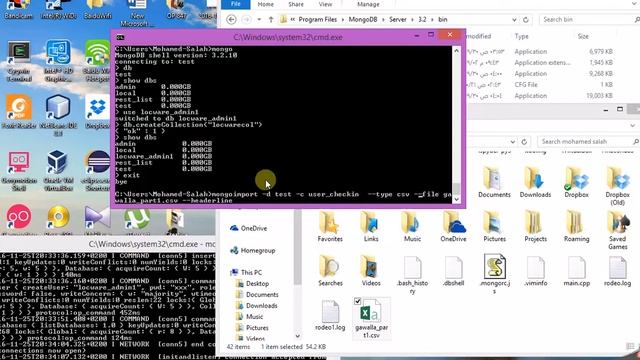Launch the Cygwin Terminal desktop shortcut
Image resolution: width=640 pixels, height=360 pixels.
coord(18,61)
